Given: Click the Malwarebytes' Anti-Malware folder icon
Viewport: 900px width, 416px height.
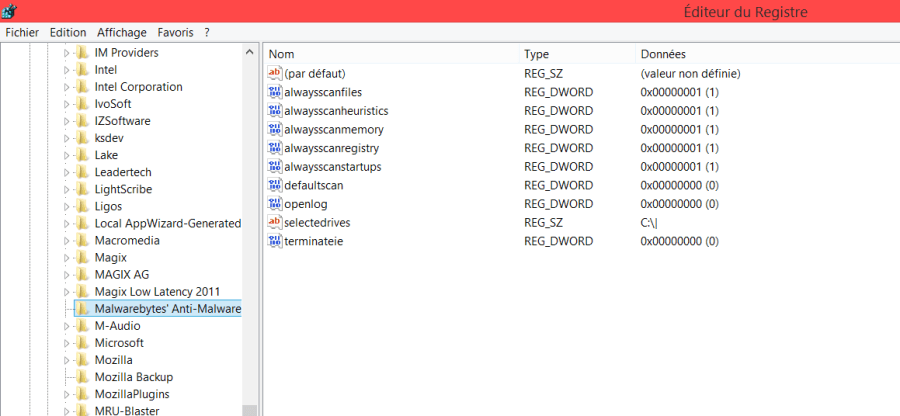Looking at the screenshot, I should [x=82, y=309].
